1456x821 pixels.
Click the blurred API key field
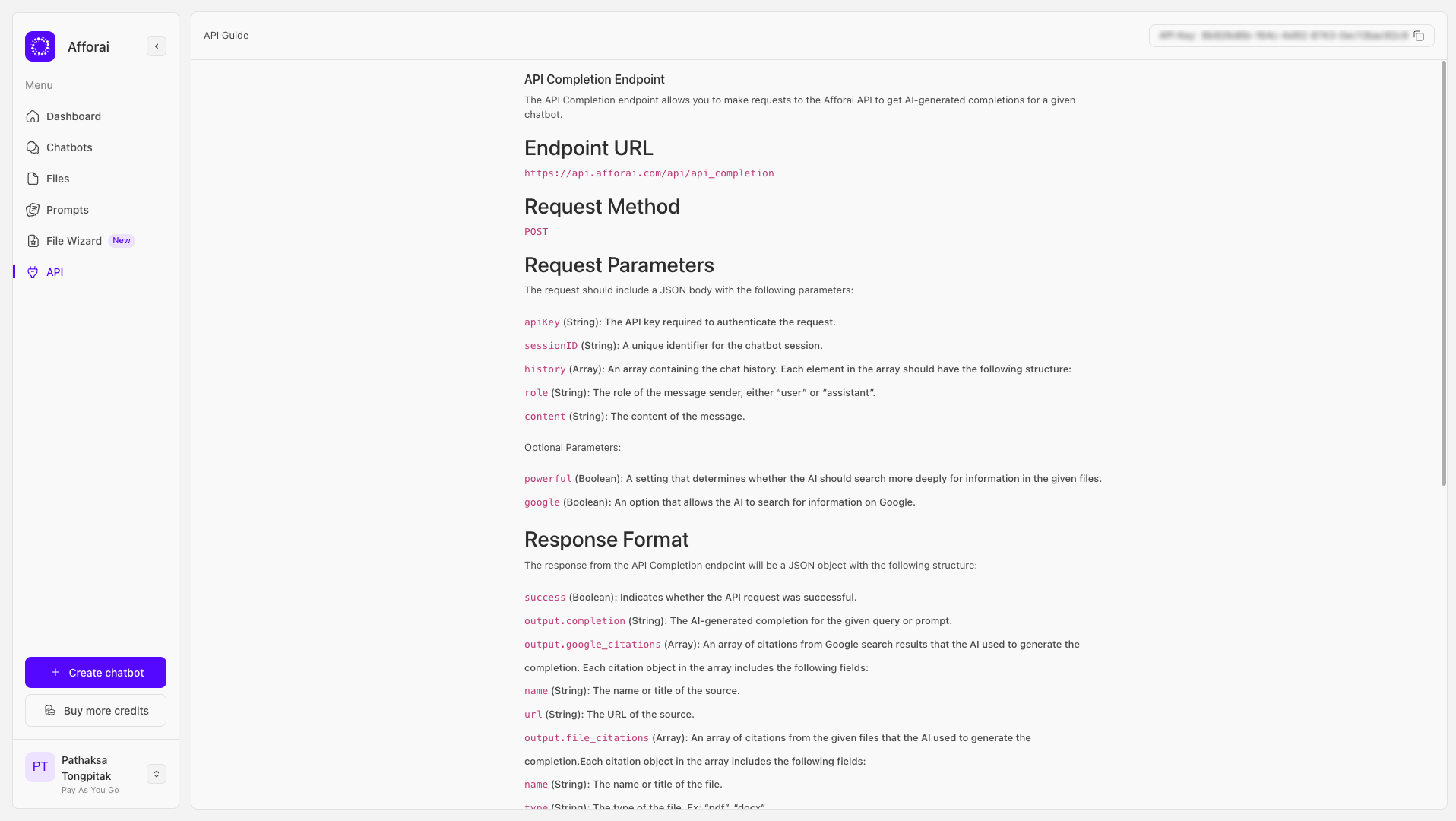pos(1283,36)
